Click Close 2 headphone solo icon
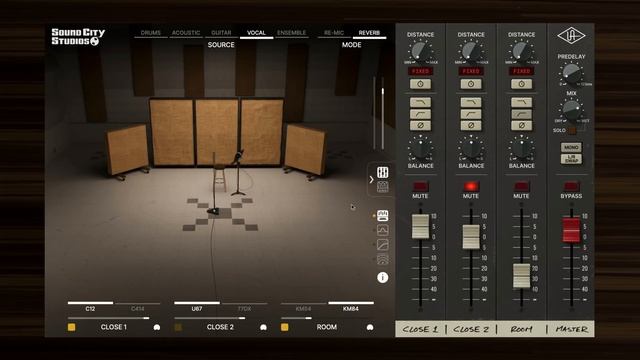 (x=263, y=327)
